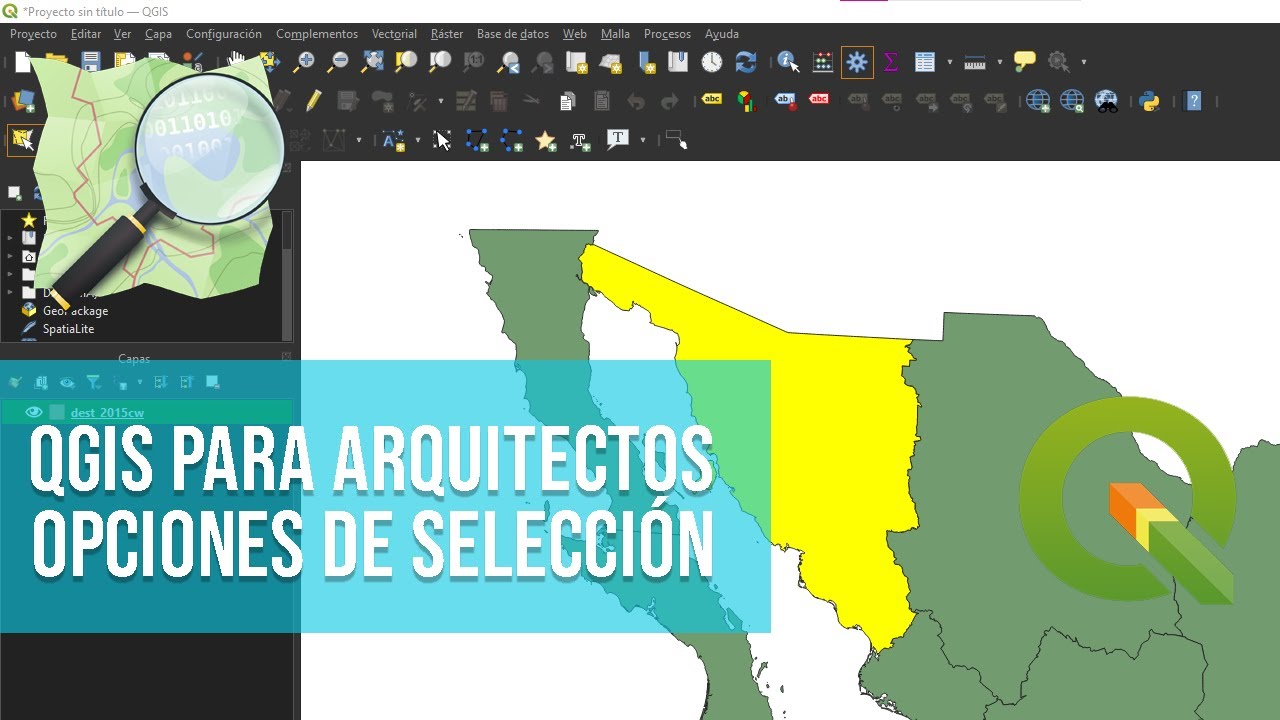Click Zoom Last icon
This screenshot has width=1280, height=720.
tap(509, 62)
